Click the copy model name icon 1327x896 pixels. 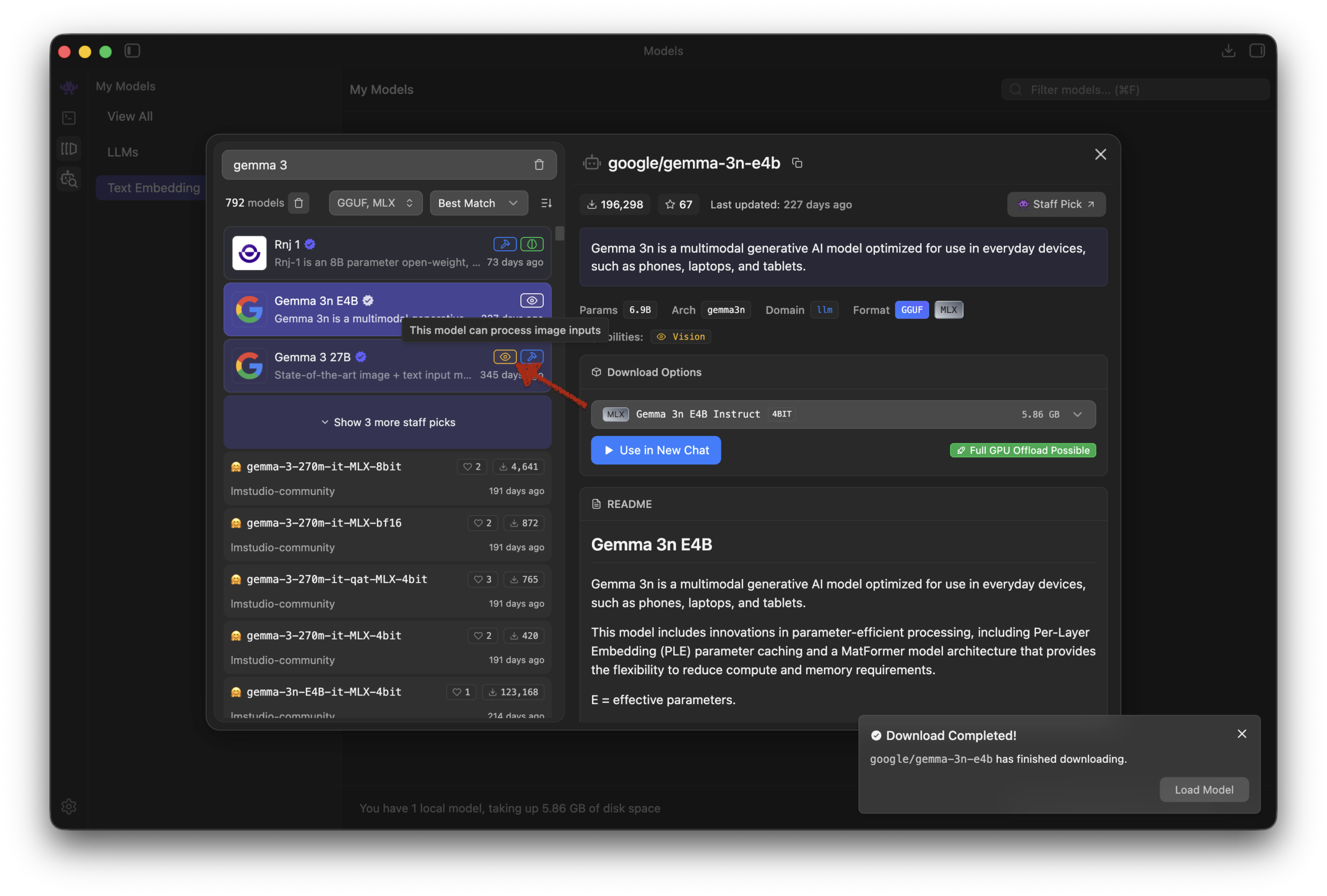797,163
